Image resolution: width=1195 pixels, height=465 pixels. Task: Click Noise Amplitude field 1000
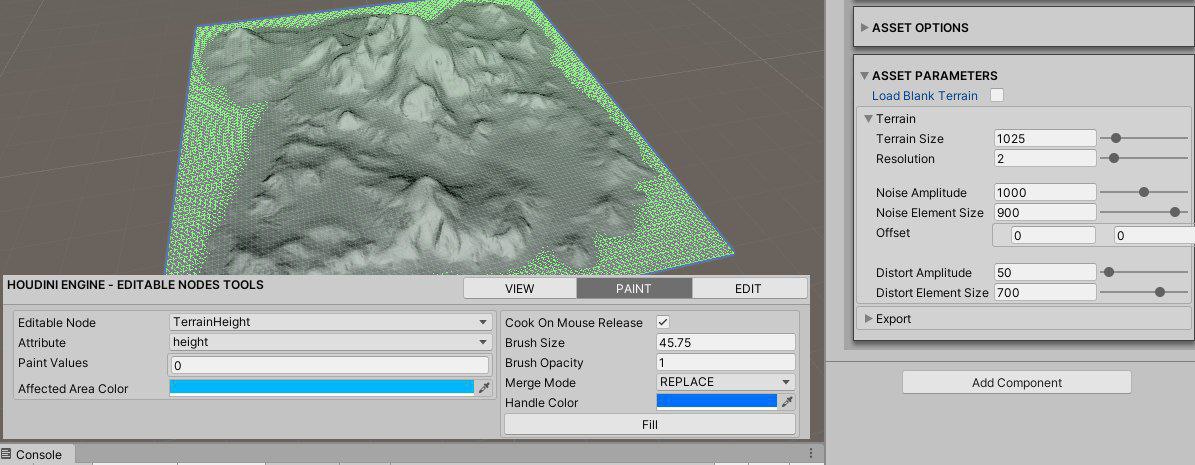(1045, 193)
